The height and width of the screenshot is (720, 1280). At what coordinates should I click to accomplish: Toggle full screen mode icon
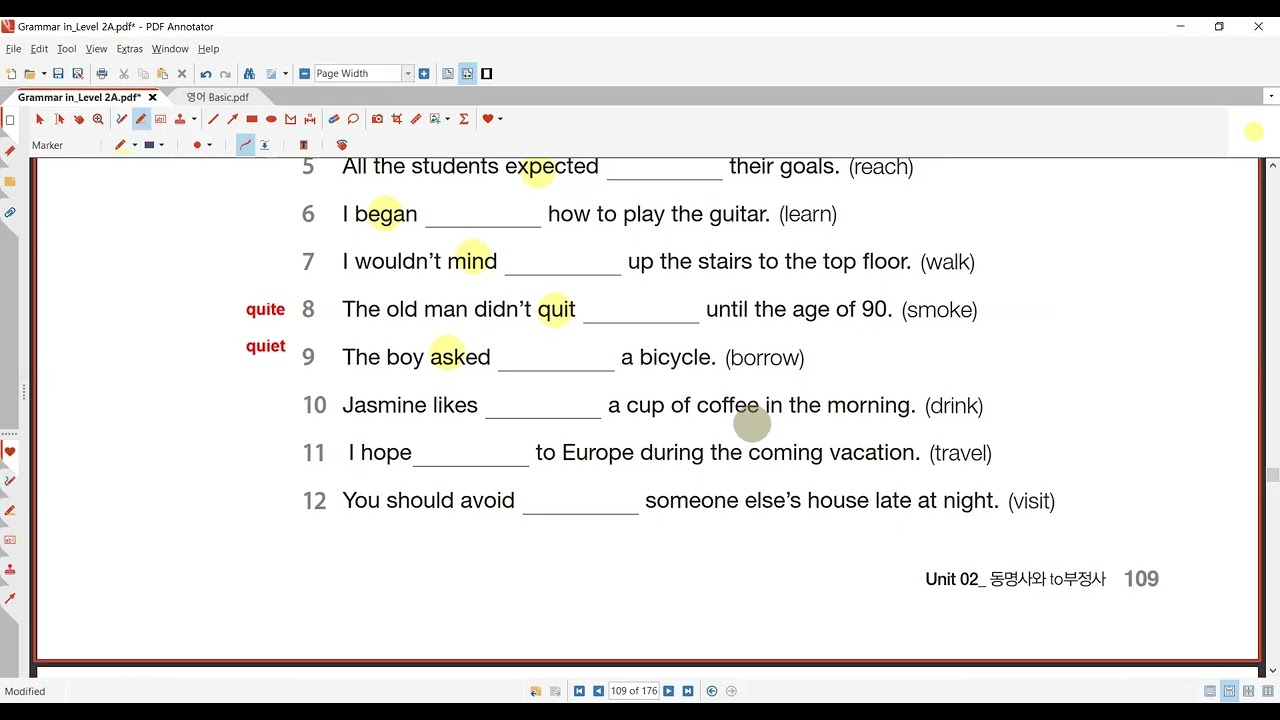[x=487, y=74]
